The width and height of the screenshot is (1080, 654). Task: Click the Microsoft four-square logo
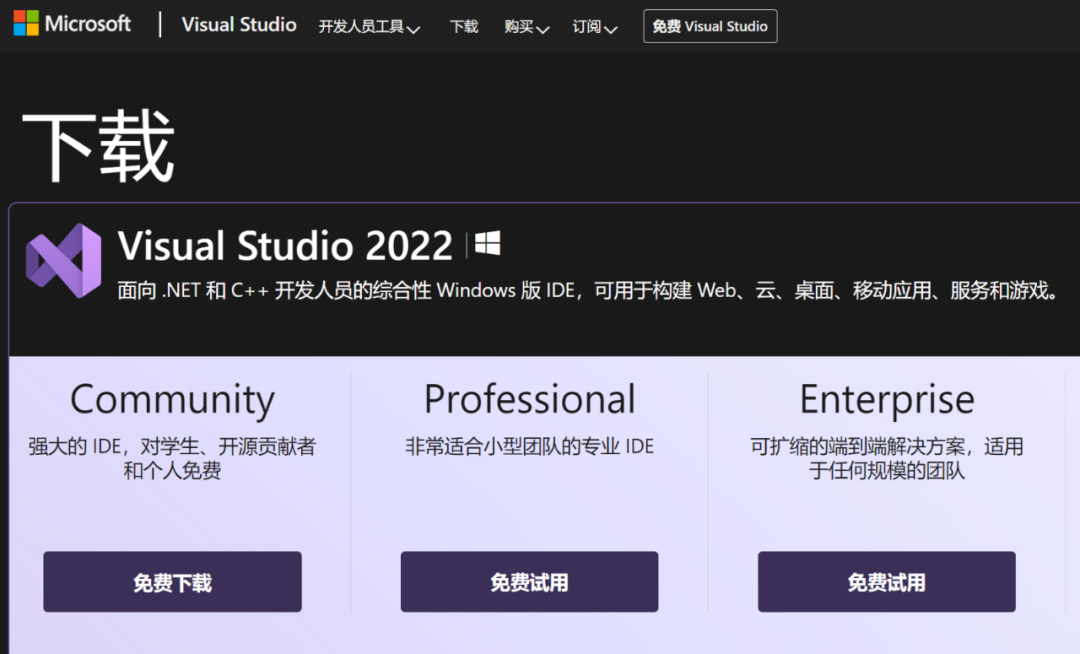click(x=26, y=24)
